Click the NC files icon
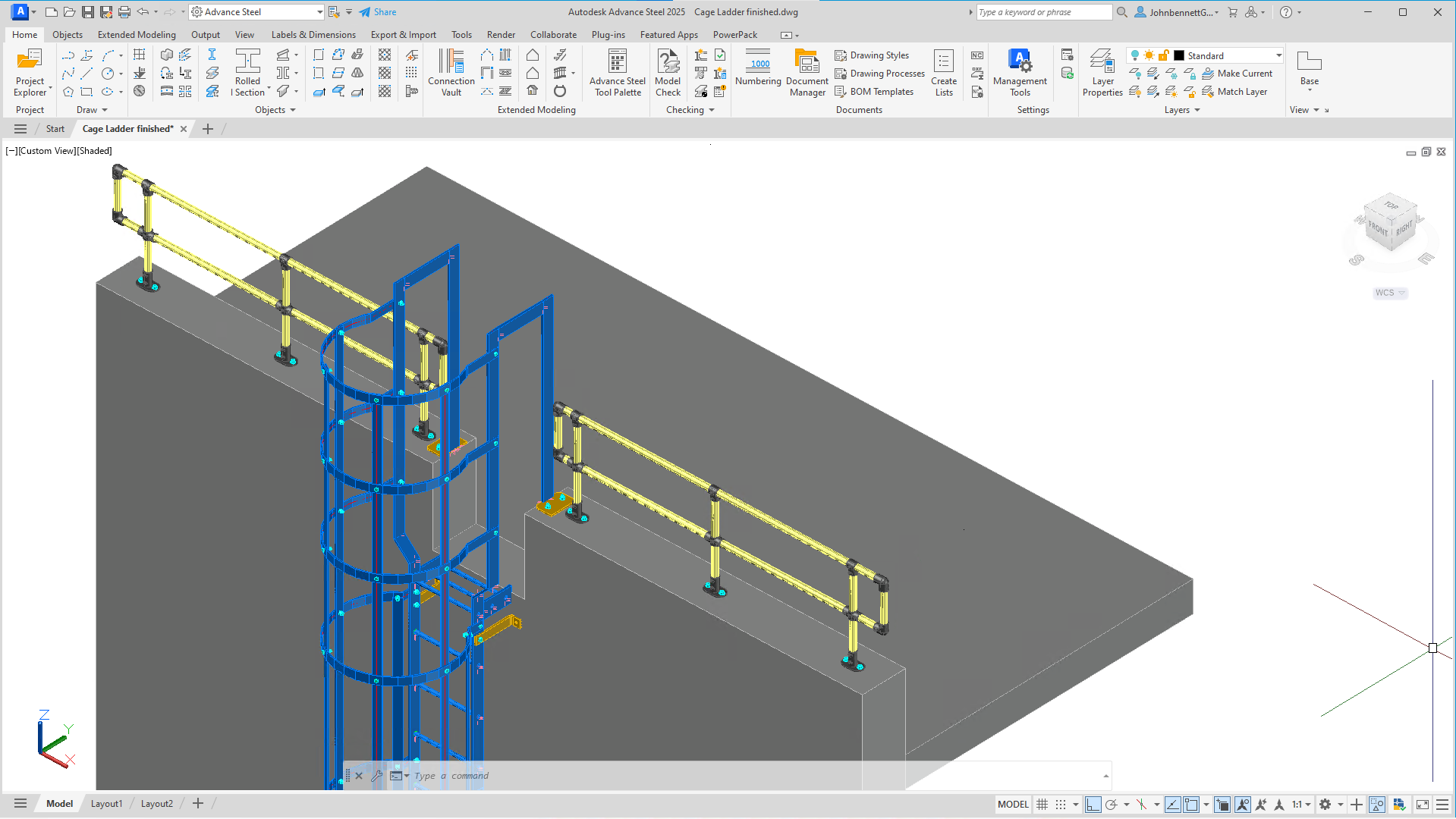Screen dimensions: 1456x819 [977, 55]
